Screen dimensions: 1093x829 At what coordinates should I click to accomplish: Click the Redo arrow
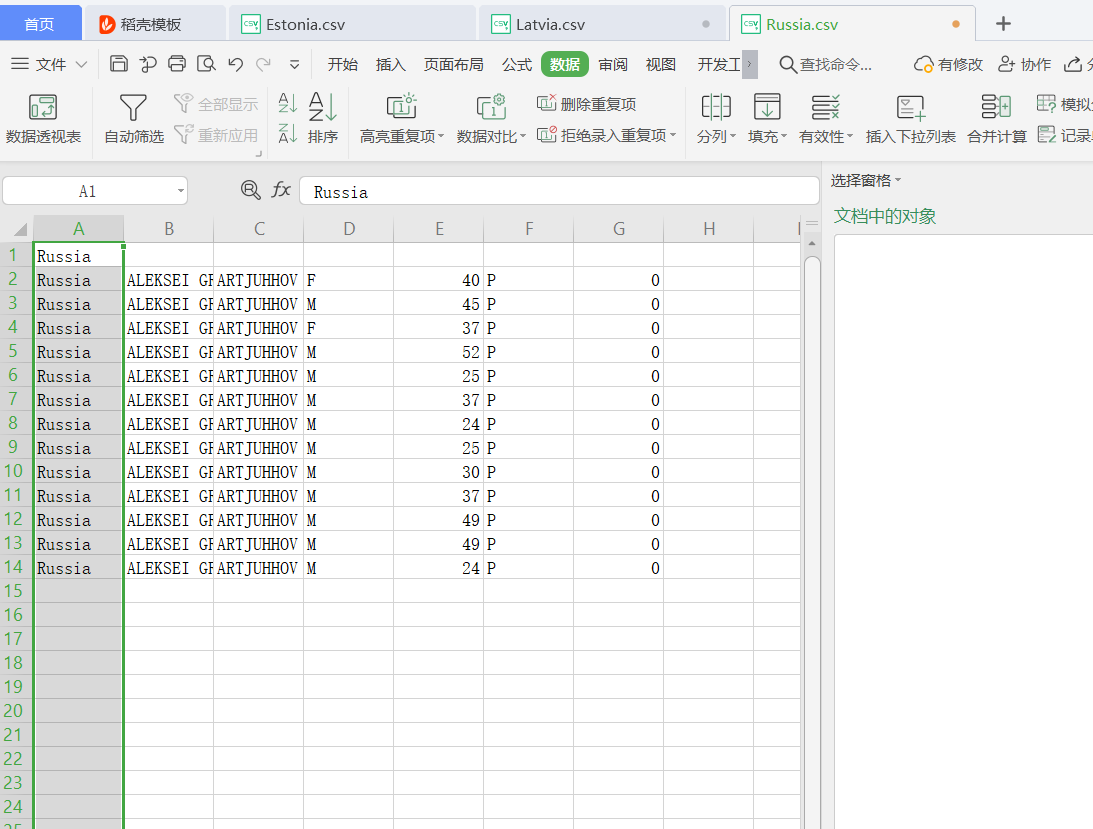[263, 64]
